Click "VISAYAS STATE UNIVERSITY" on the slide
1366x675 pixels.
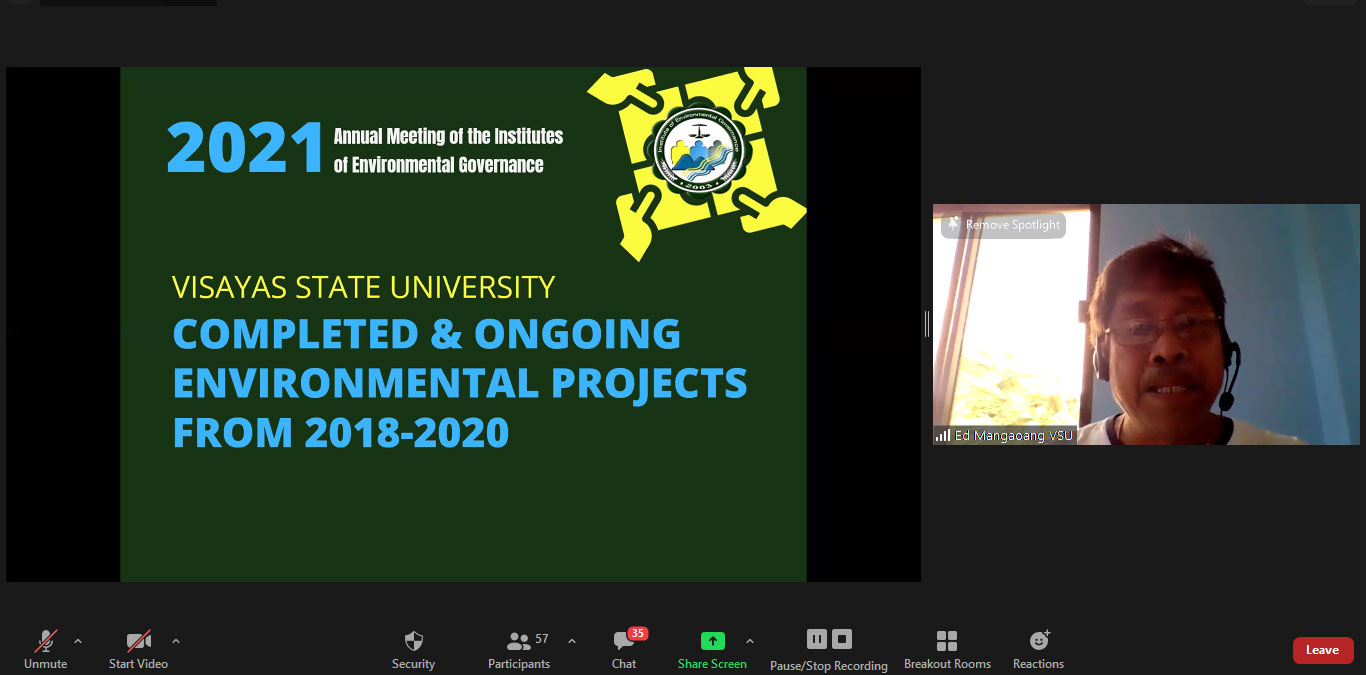[x=363, y=288]
